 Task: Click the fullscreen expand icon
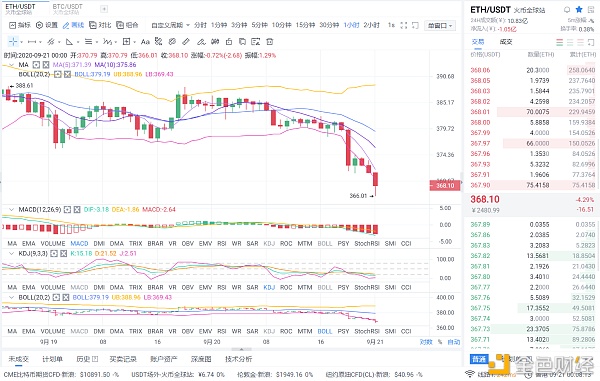404,25
